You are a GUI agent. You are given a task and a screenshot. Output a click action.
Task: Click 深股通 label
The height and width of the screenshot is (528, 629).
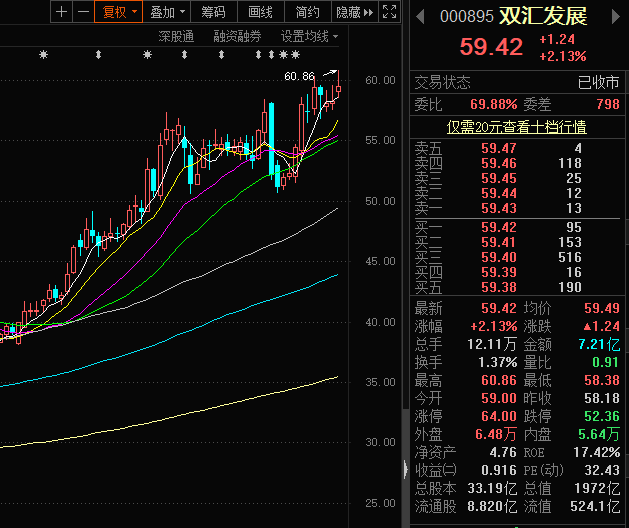click(176, 36)
